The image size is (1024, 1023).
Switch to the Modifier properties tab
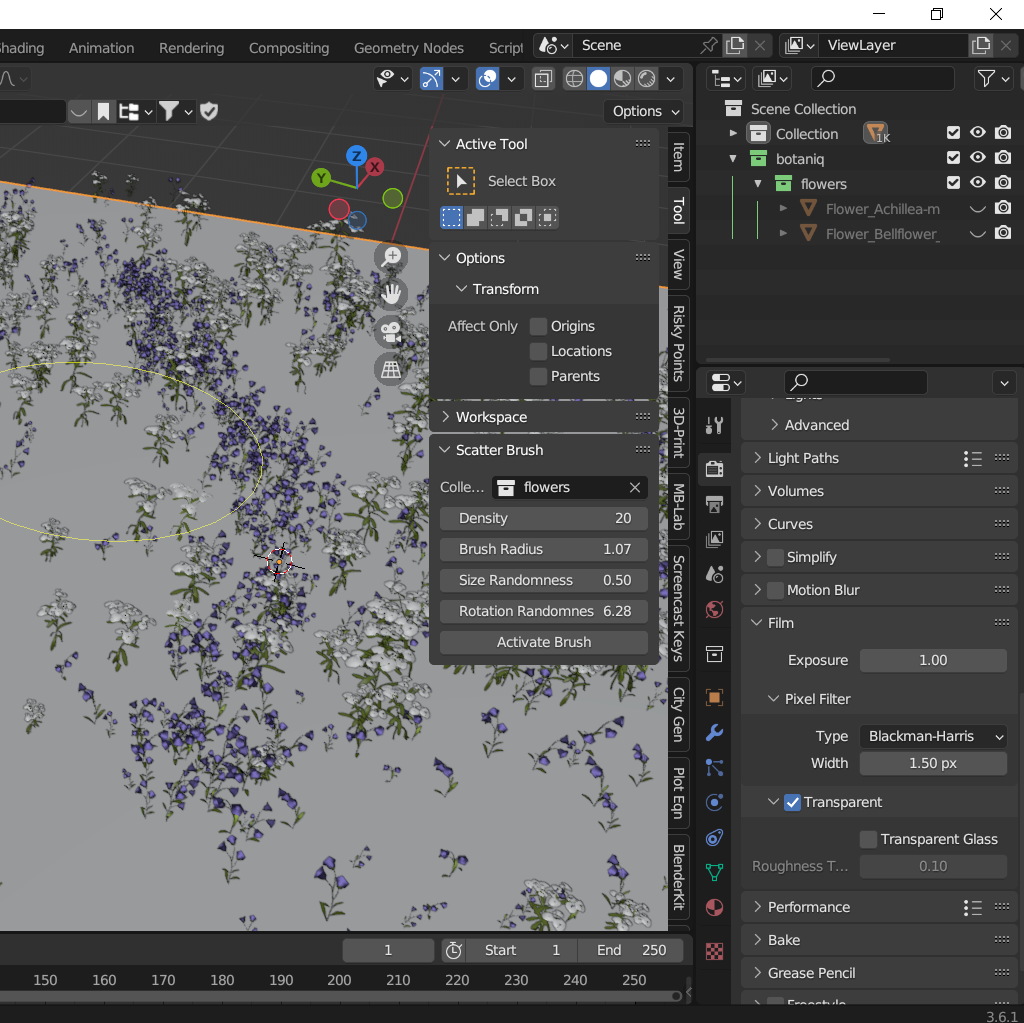[x=714, y=733]
